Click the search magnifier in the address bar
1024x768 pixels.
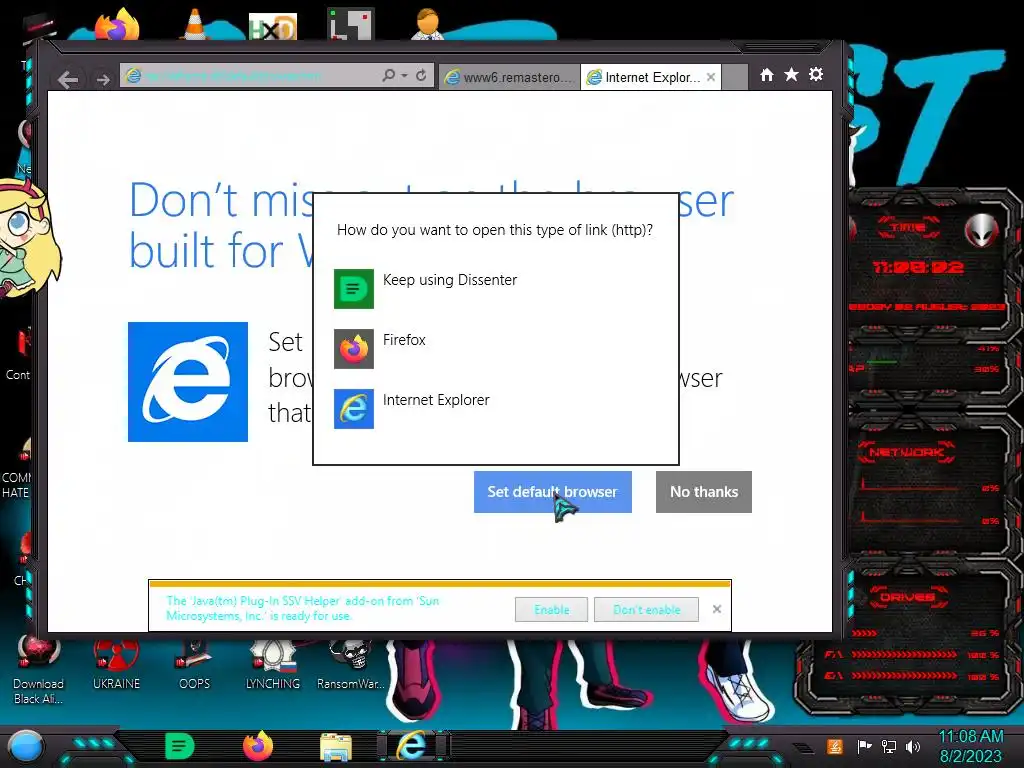point(388,76)
